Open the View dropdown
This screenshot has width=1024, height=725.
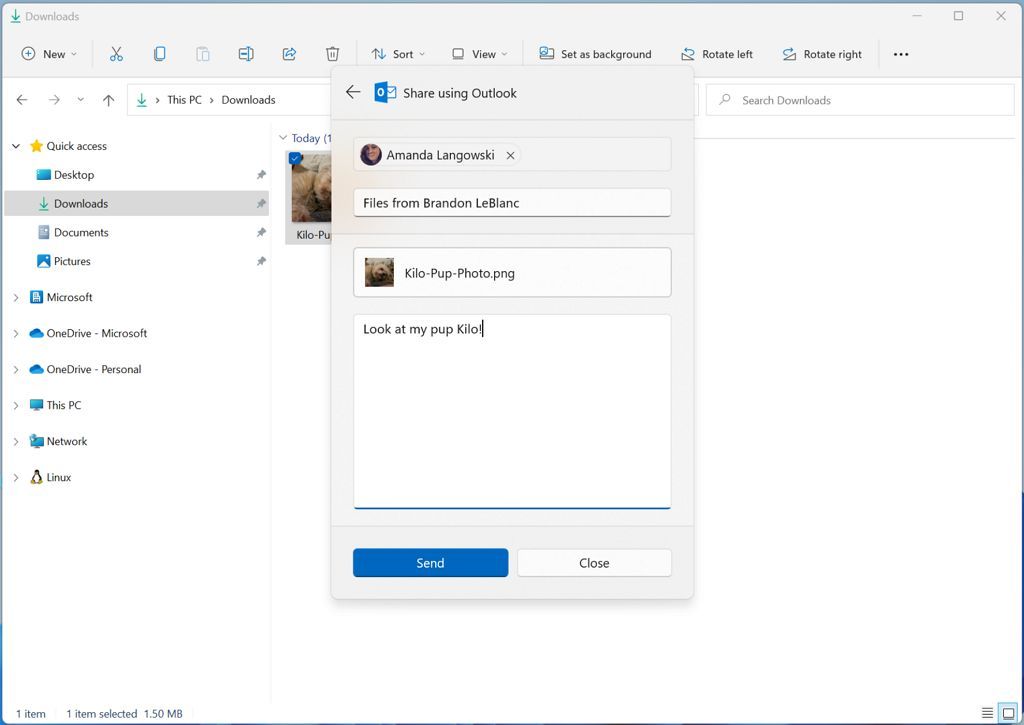click(x=479, y=53)
